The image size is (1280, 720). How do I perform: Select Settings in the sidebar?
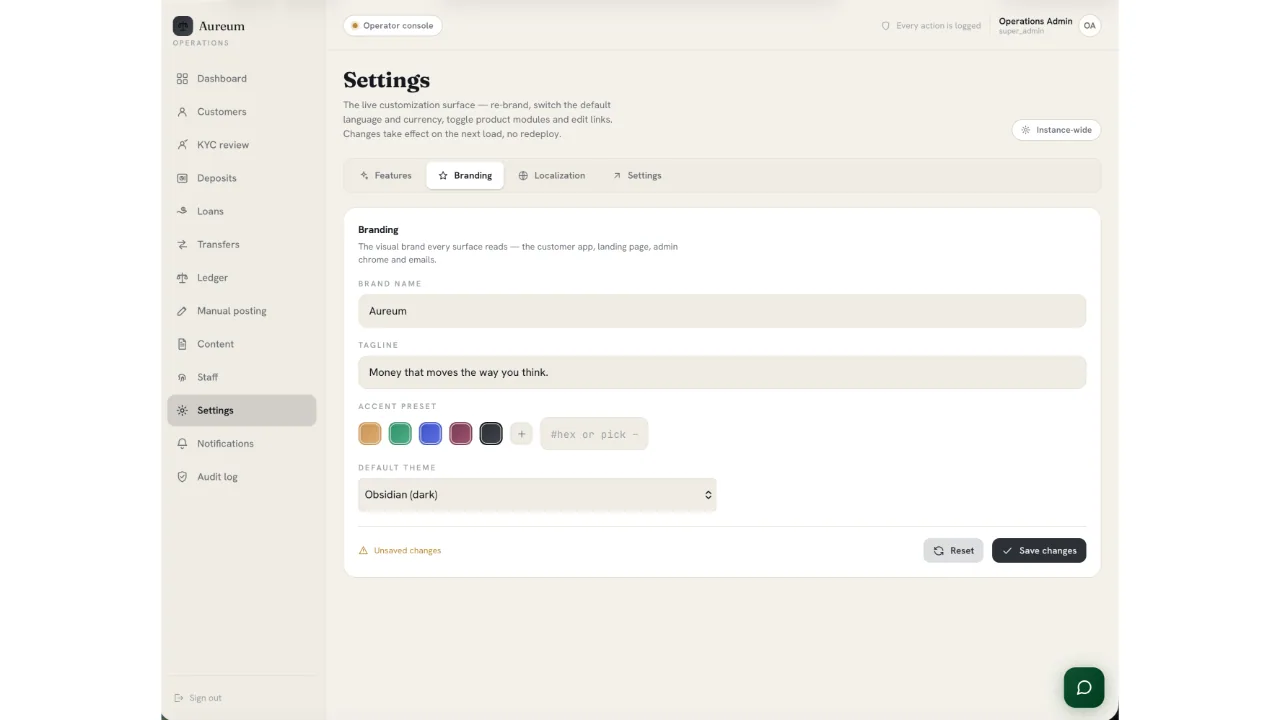[x=242, y=410]
